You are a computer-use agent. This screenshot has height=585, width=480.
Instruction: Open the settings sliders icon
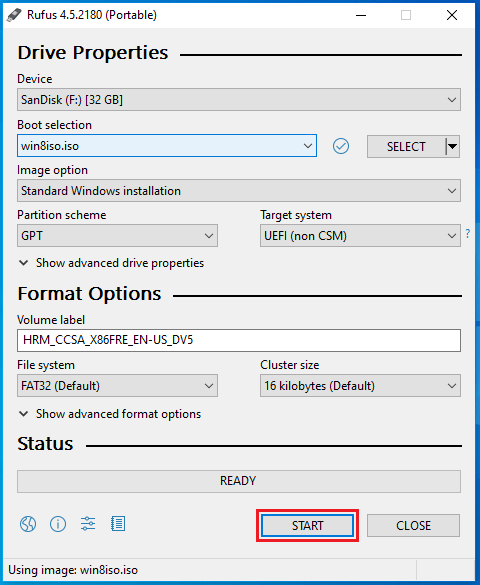coord(88,524)
